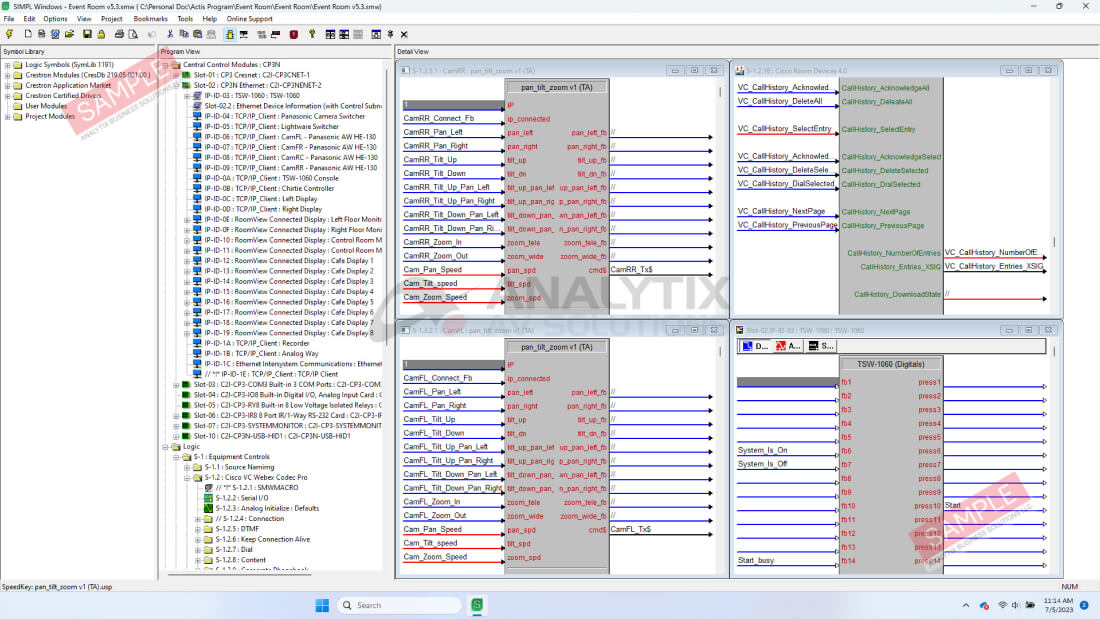Show hidden system tray icons with the chevron
Image resolution: width=1100 pixels, height=619 pixels.
click(x=966, y=605)
